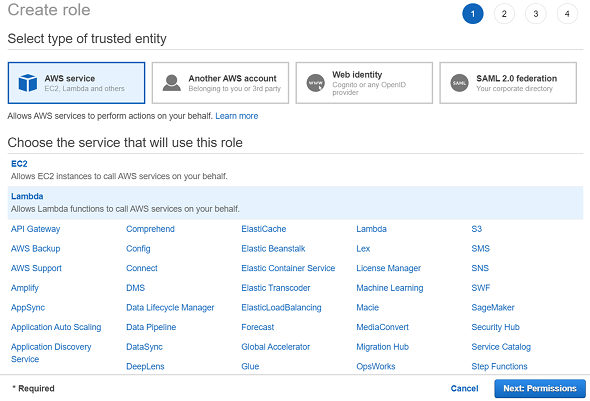The image size is (590, 401).
Task: Choose AWS Backup service
Action: tap(35, 248)
